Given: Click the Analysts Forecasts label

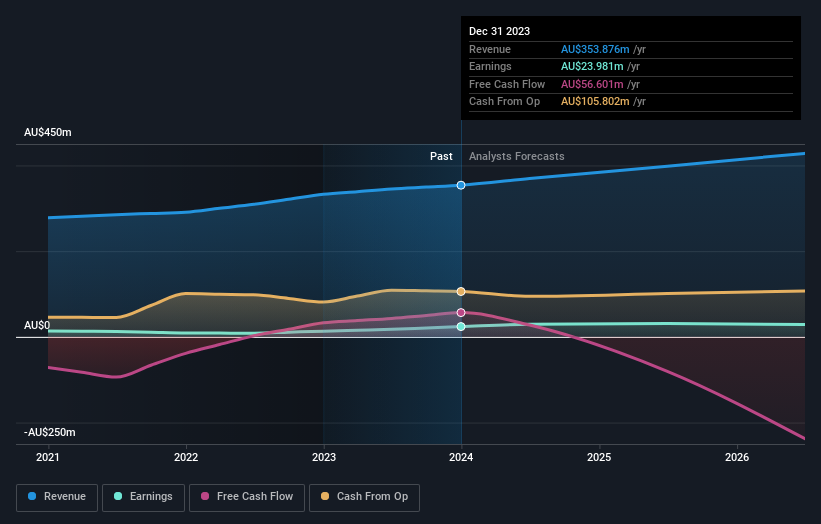Looking at the screenshot, I should click(517, 156).
